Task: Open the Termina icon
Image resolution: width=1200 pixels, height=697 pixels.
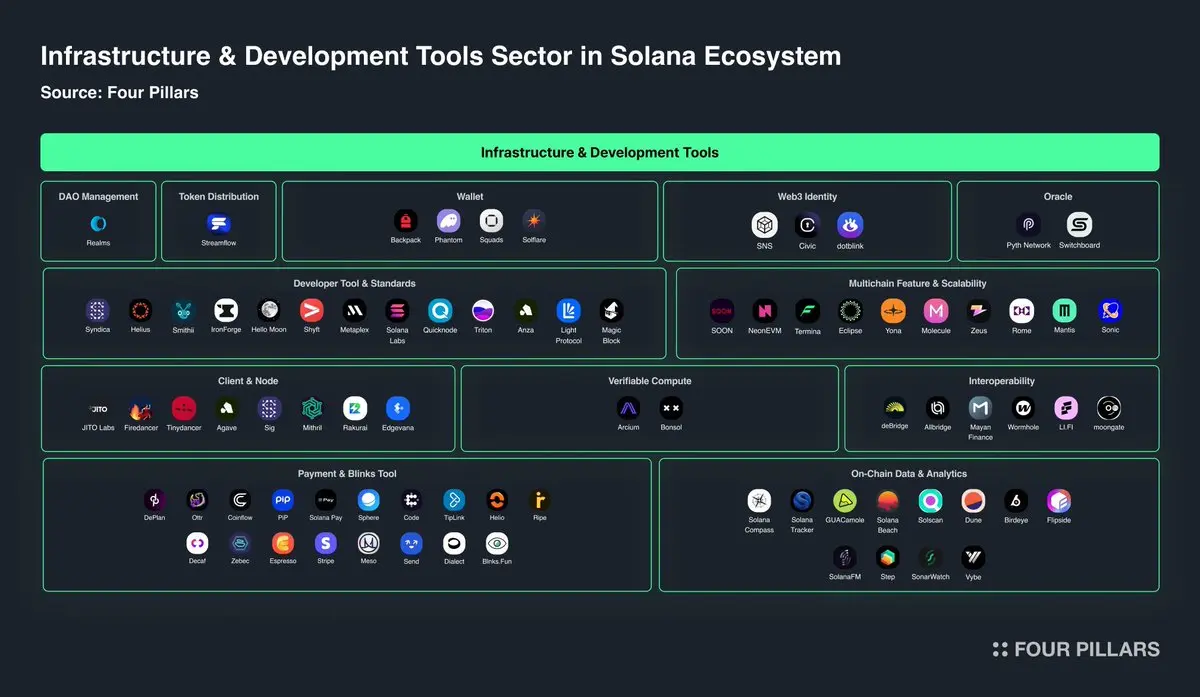Action: pos(807,310)
